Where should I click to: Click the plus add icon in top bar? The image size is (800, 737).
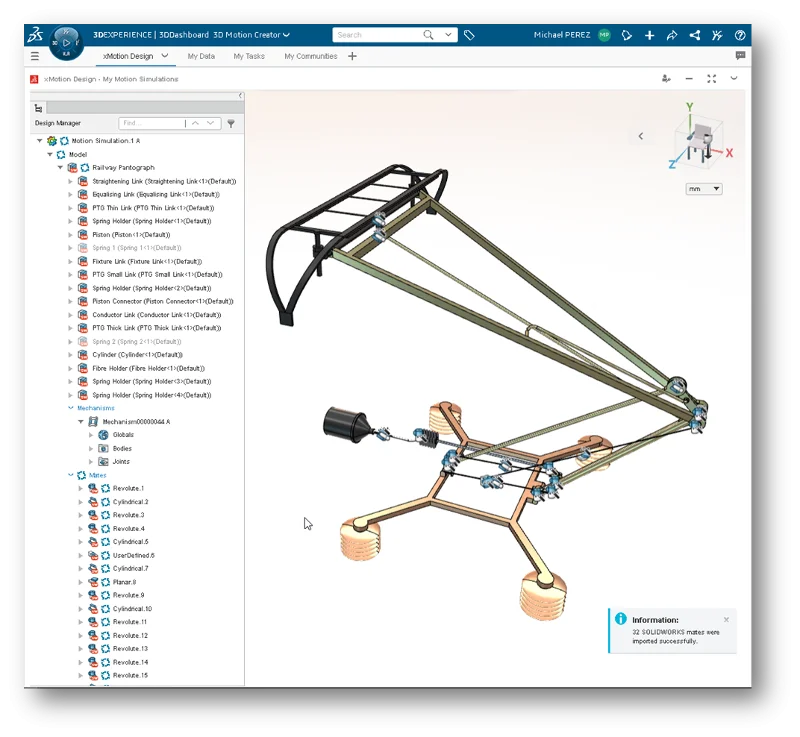pos(650,35)
